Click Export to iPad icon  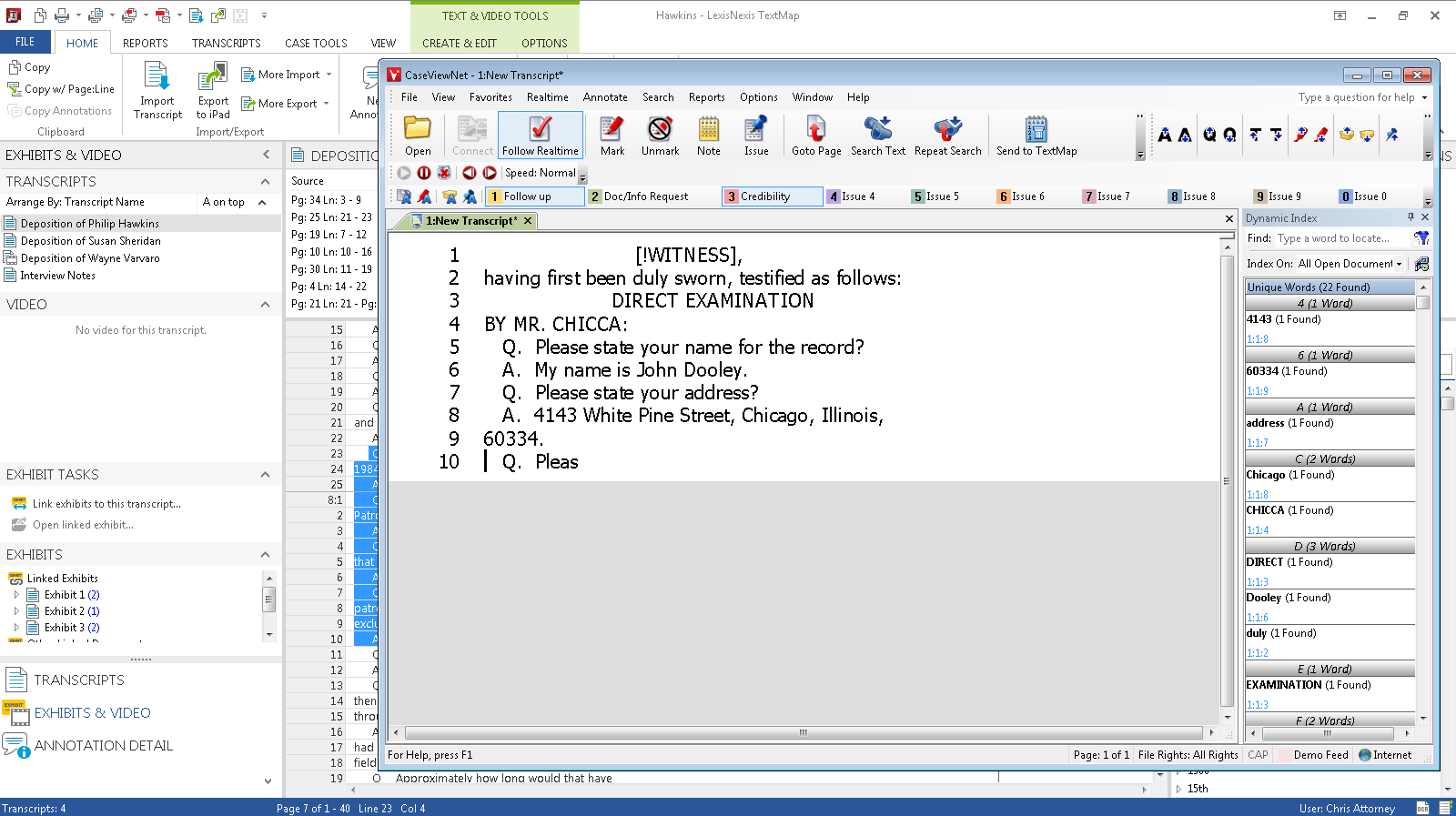point(213,90)
